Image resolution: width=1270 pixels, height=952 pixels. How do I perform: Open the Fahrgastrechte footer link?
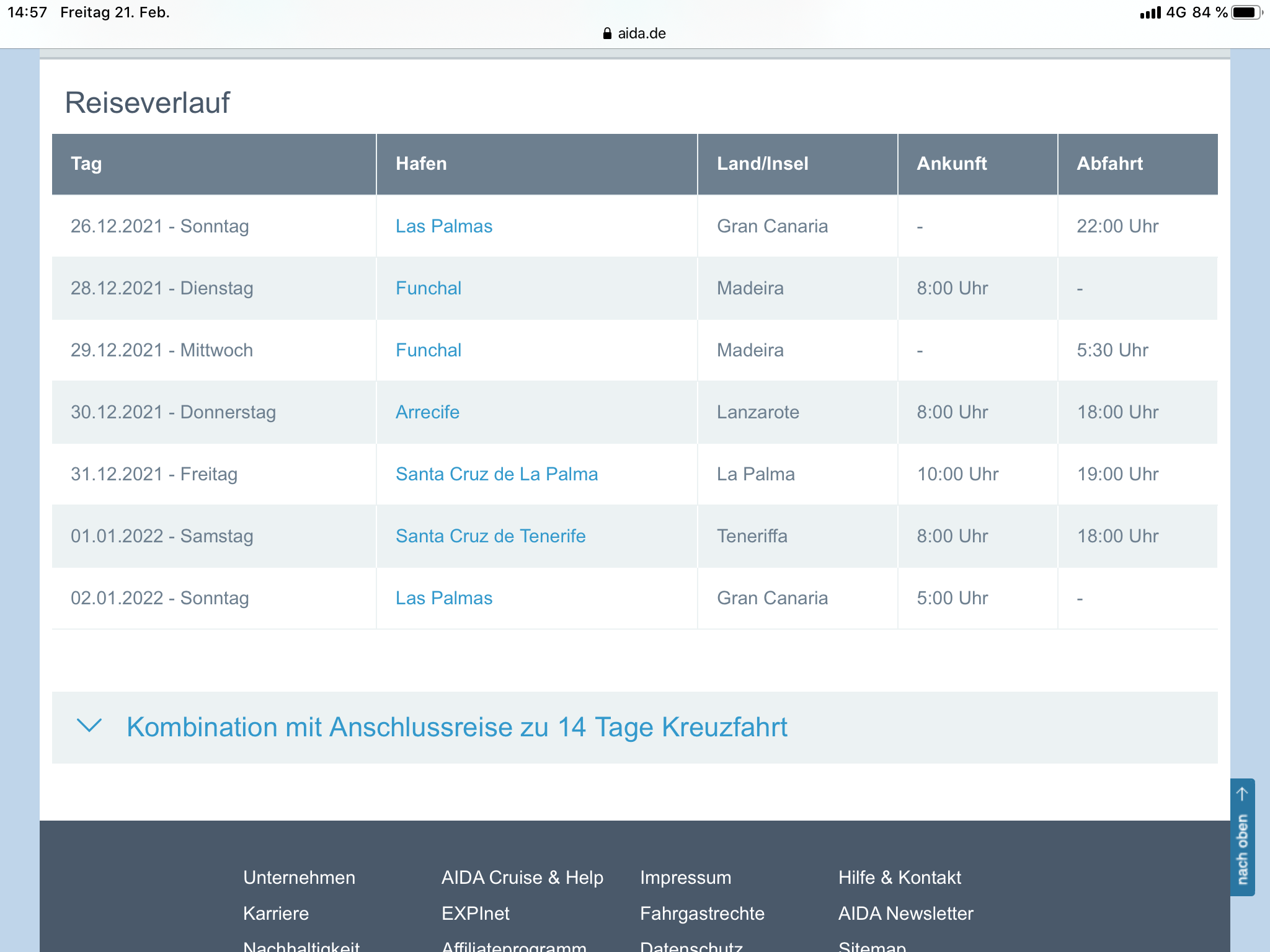tap(702, 914)
